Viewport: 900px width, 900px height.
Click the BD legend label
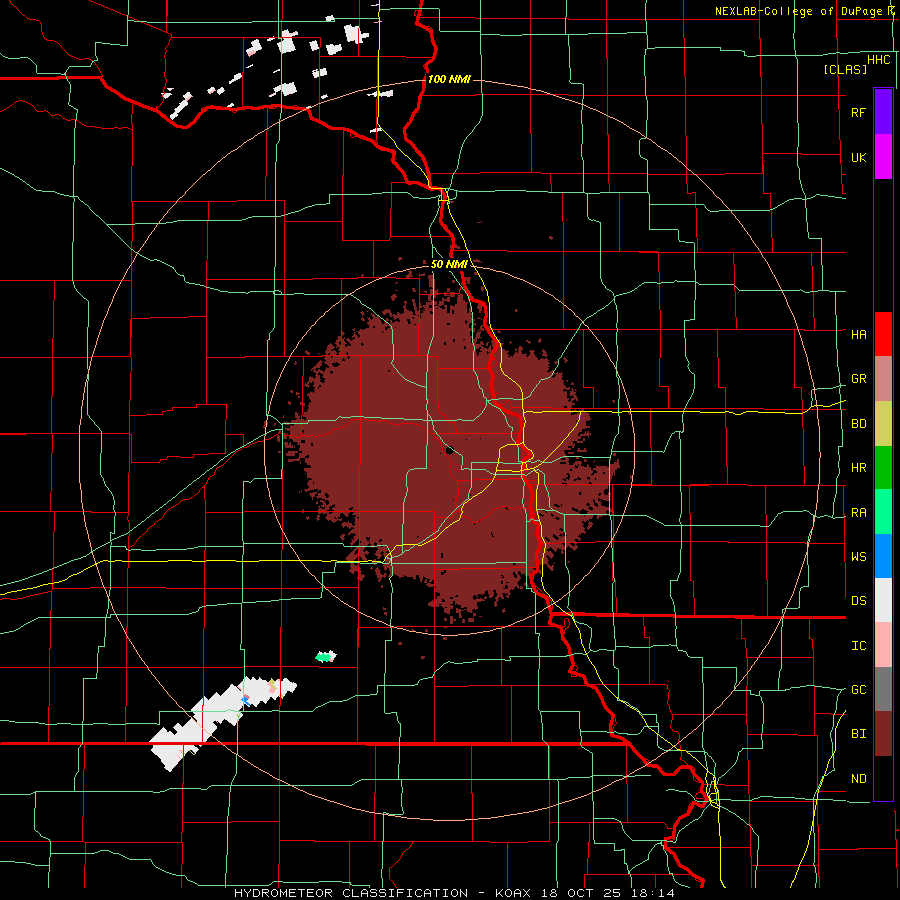click(x=858, y=424)
